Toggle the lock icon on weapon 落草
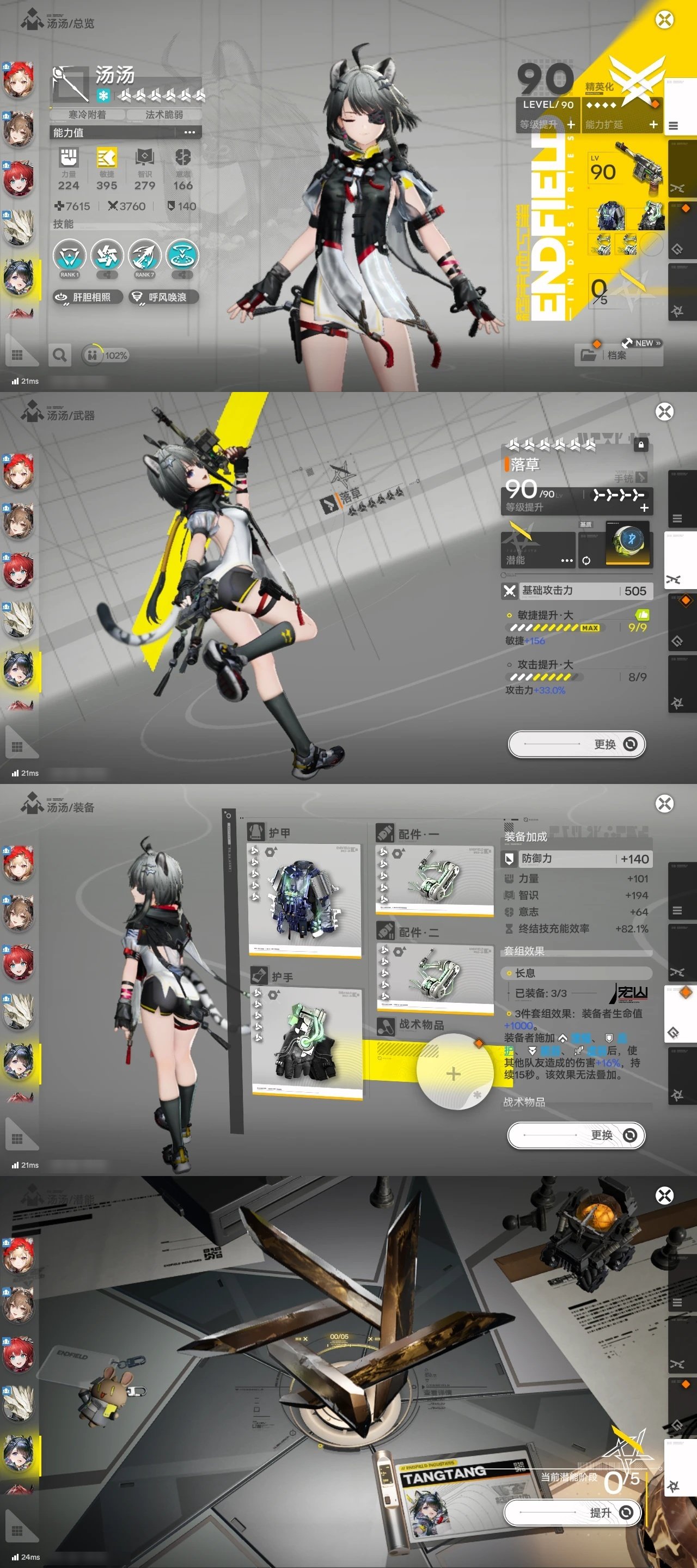This screenshot has width=697, height=1568. tap(640, 444)
